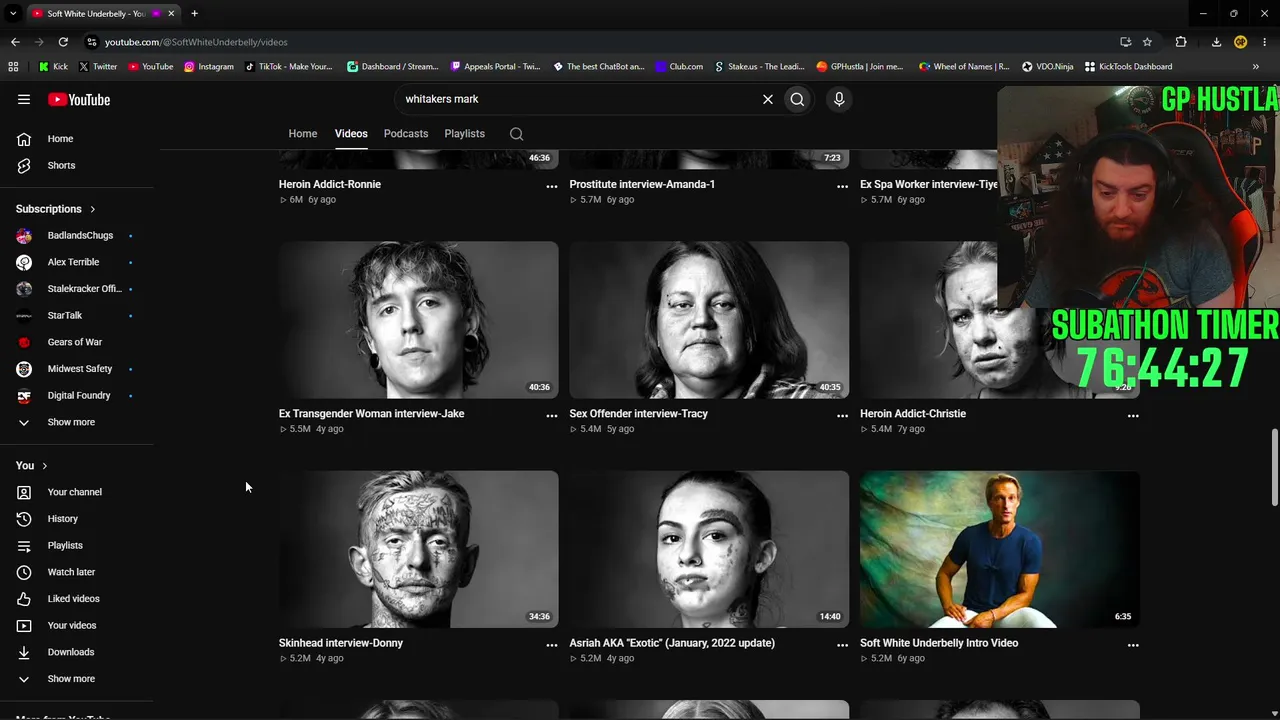Play the Ex Transgender Woman interview-Jake thumbnail
The image size is (1280, 720).
pos(419,320)
